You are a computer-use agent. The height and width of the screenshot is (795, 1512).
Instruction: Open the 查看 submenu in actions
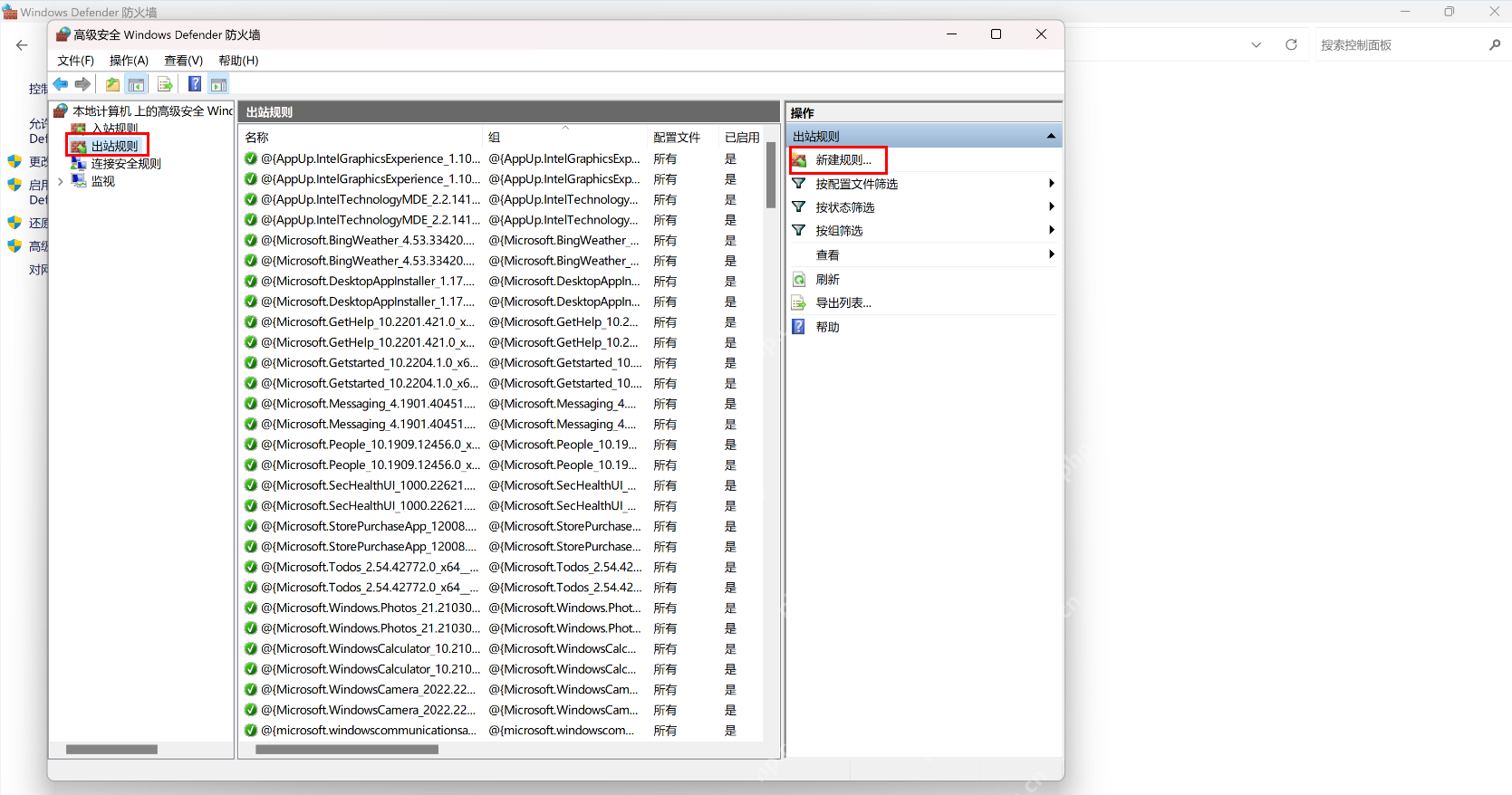click(x=923, y=255)
